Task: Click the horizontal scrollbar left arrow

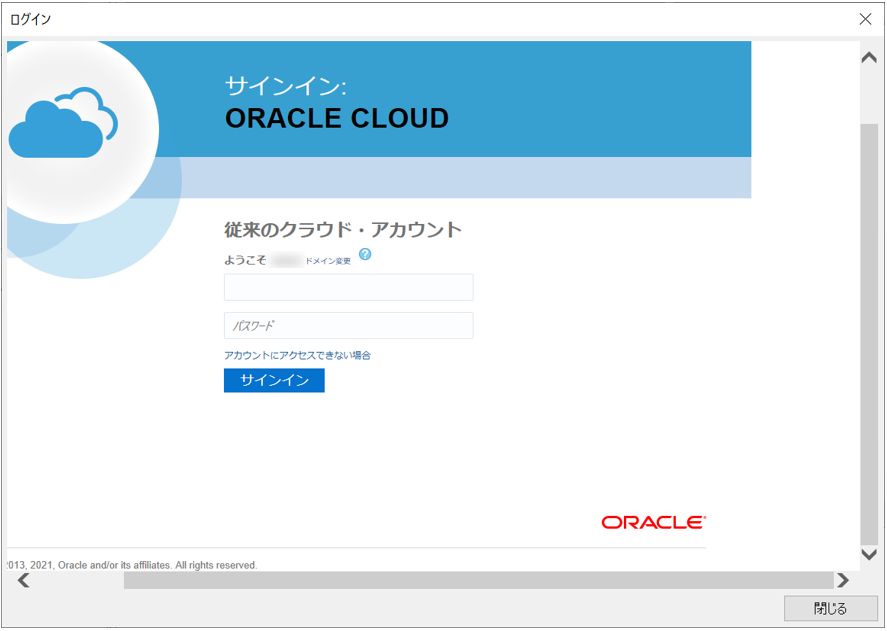Action: click(x=23, y=580)
